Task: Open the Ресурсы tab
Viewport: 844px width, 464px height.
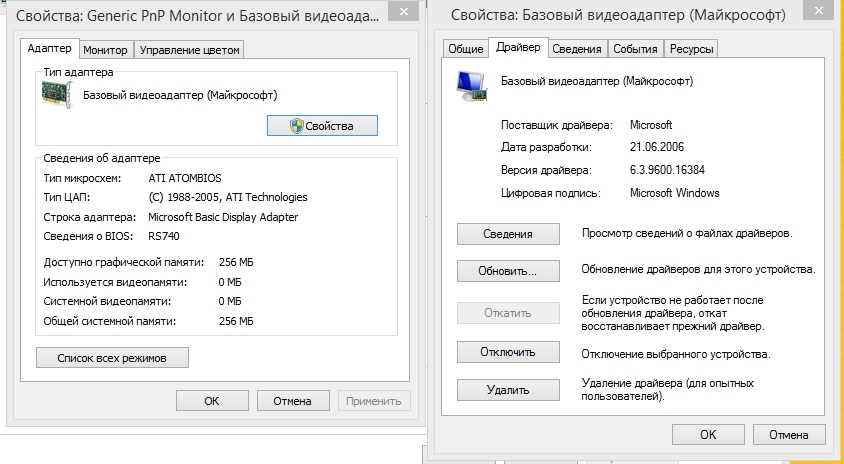Action: 691,49
